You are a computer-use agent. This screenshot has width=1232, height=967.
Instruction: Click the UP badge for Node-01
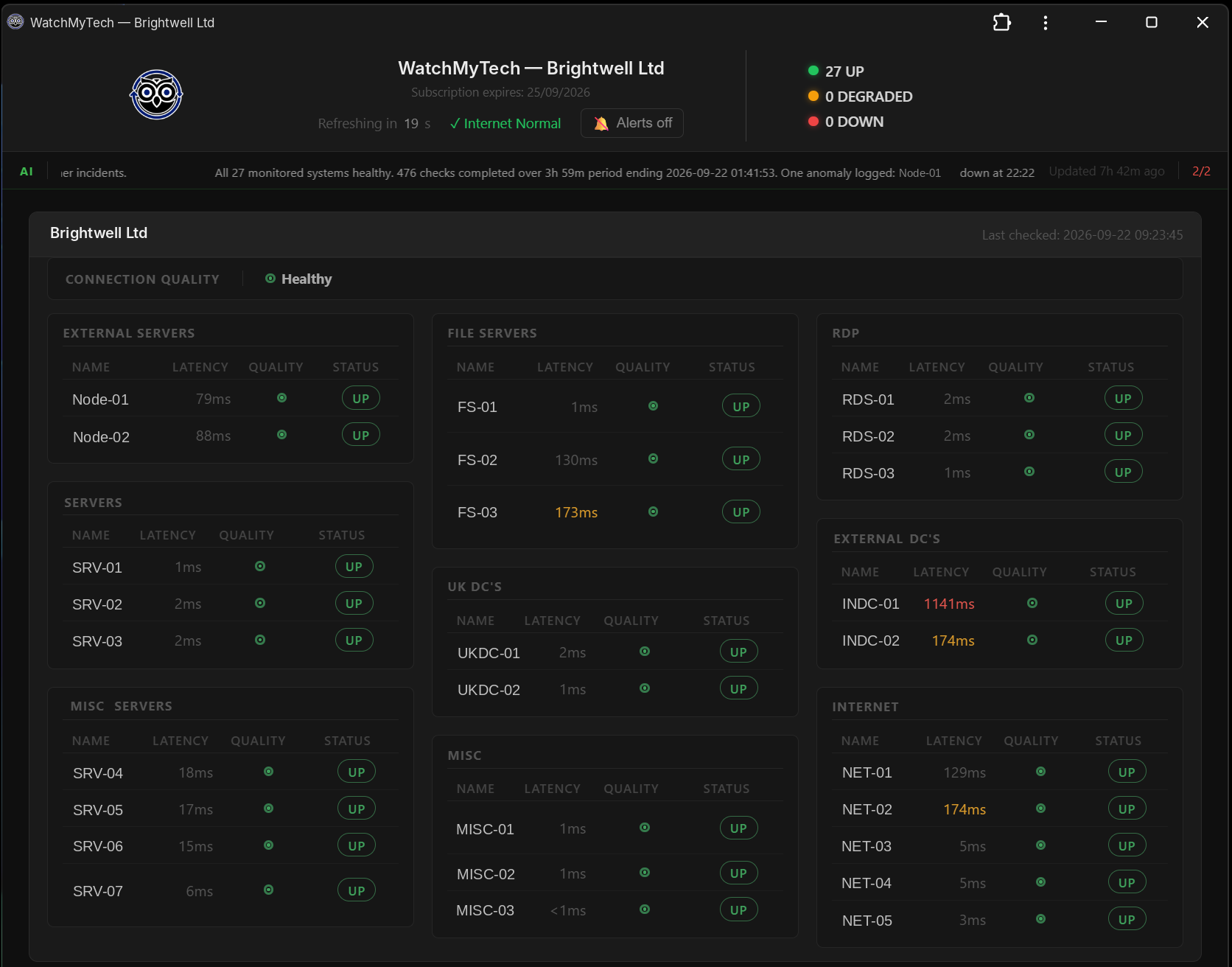(x=361, y=398)
